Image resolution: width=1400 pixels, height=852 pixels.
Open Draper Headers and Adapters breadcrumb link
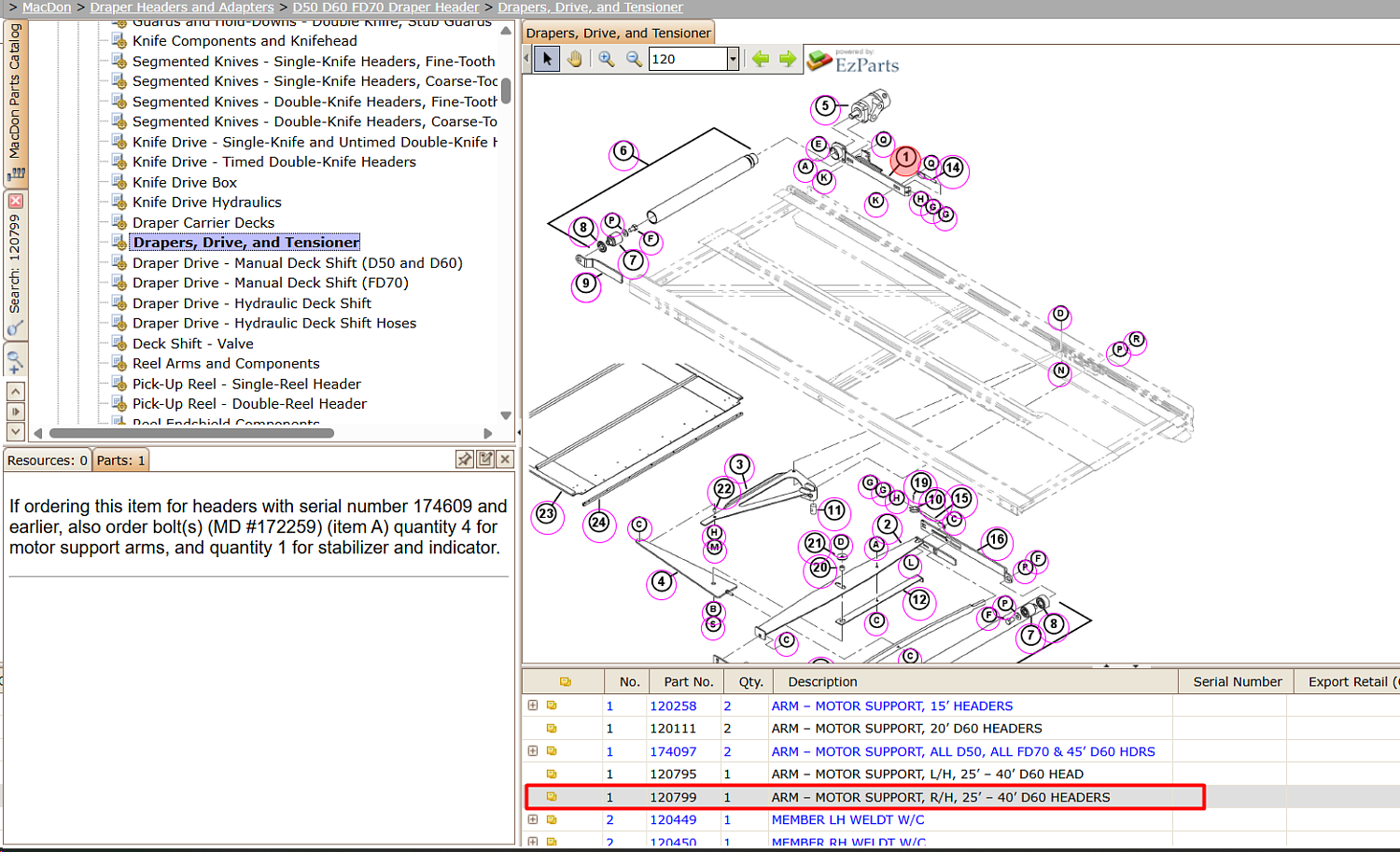click(x=182, y=7)
